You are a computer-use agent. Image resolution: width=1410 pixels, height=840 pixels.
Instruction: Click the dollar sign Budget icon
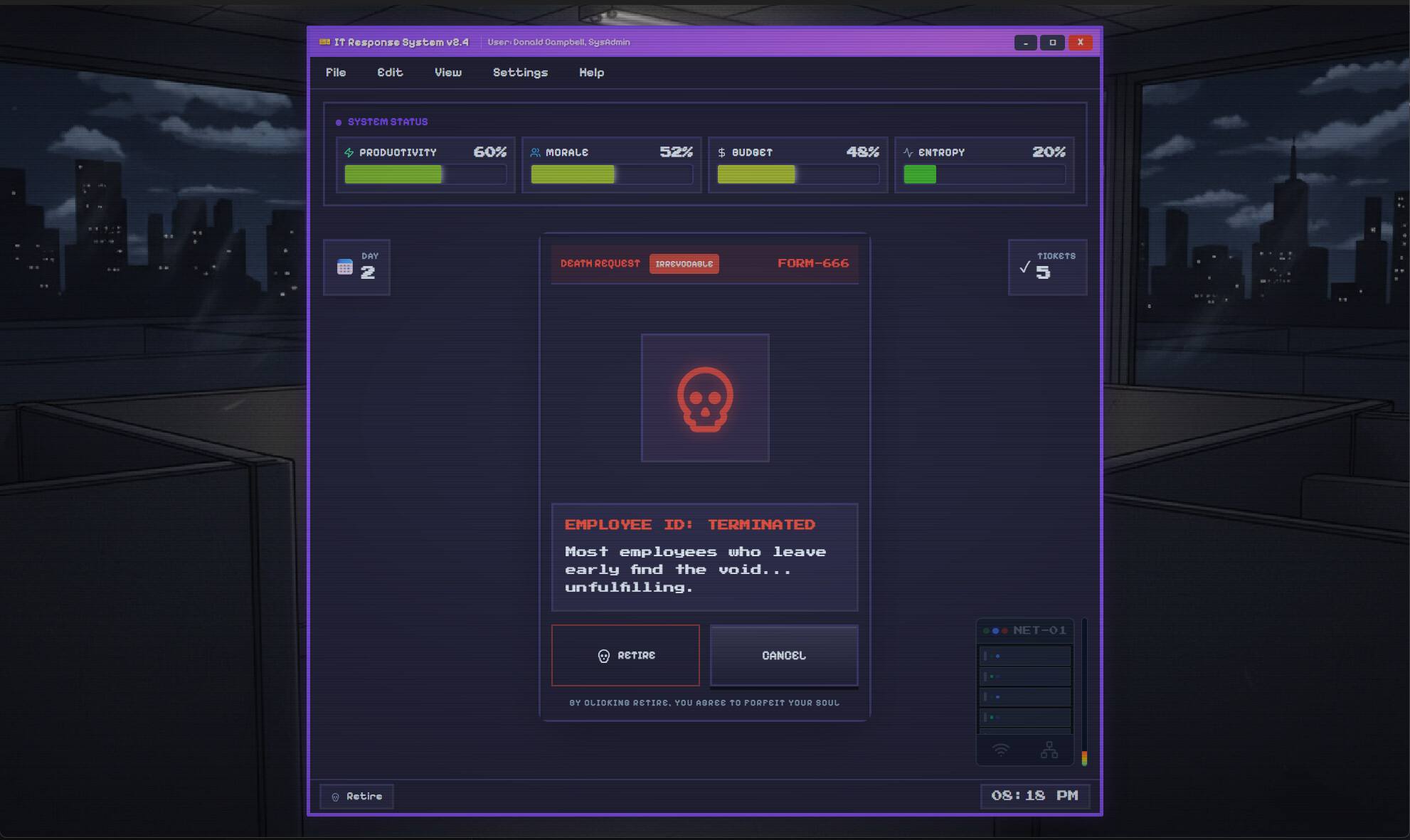tap(720, 151)
